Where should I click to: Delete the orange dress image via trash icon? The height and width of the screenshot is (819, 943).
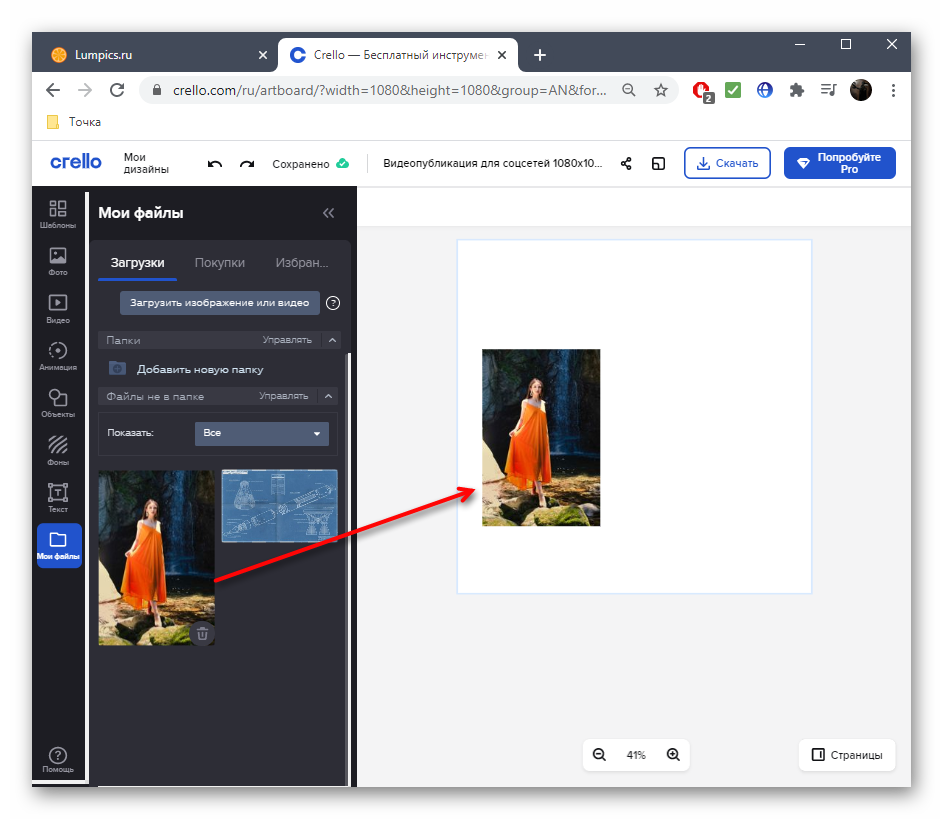coord(202,633)
